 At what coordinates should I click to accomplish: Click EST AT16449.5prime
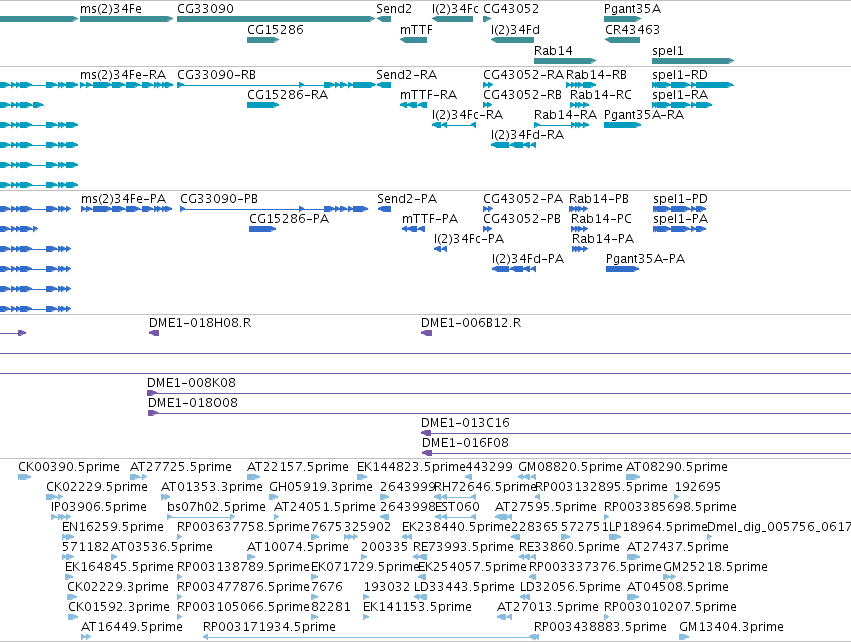131,627
